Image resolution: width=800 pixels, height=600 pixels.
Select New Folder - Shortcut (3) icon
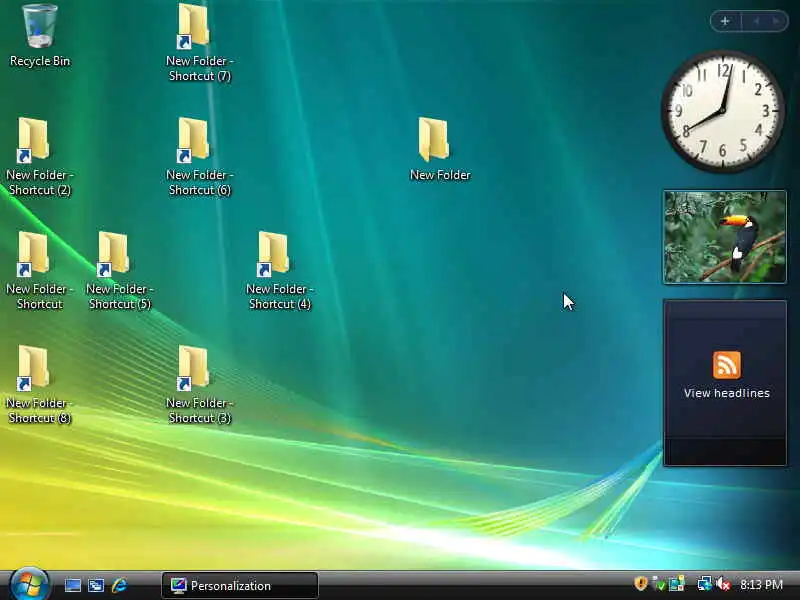199,384
